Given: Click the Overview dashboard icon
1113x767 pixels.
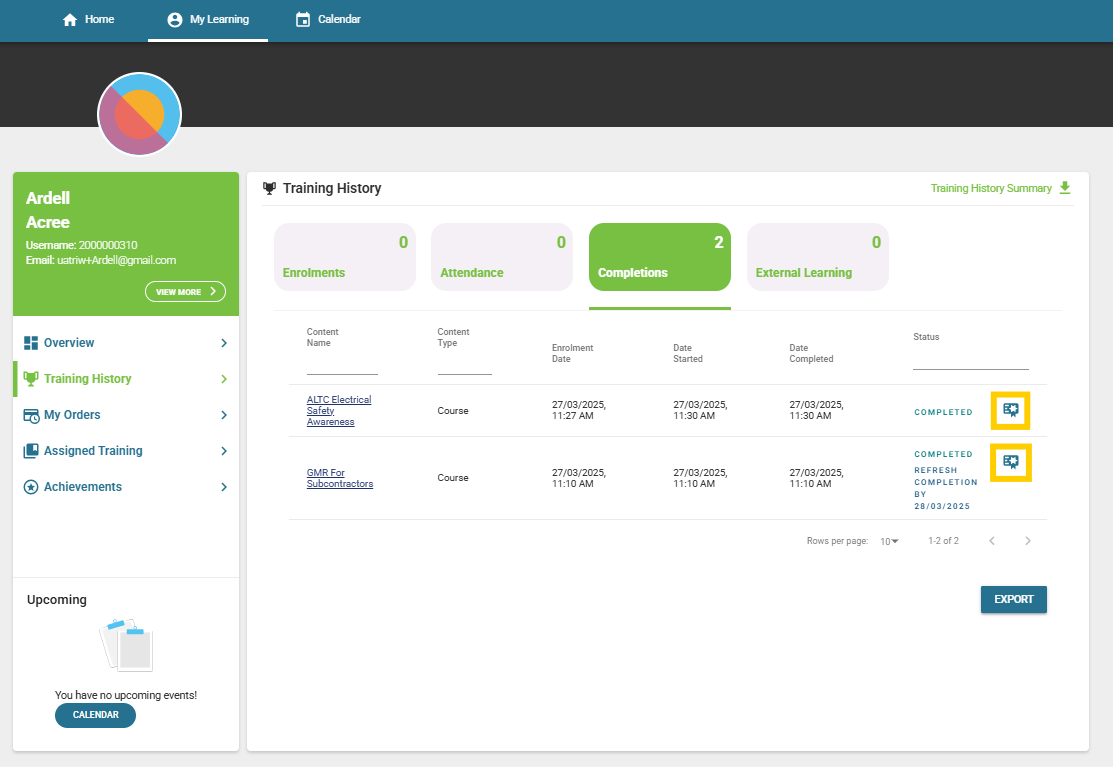Looking at the screenshot, I should (x=31, y=343).
